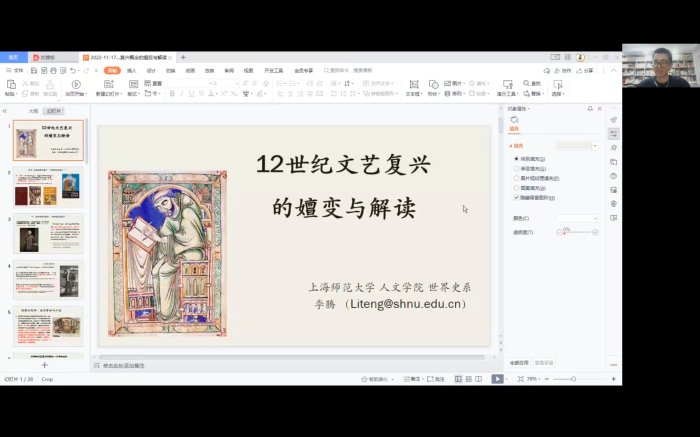The height and width of the screenshot is (437, 700).
Task: Switch to Normal view icon in status bar
Action: tap(458, 379)
